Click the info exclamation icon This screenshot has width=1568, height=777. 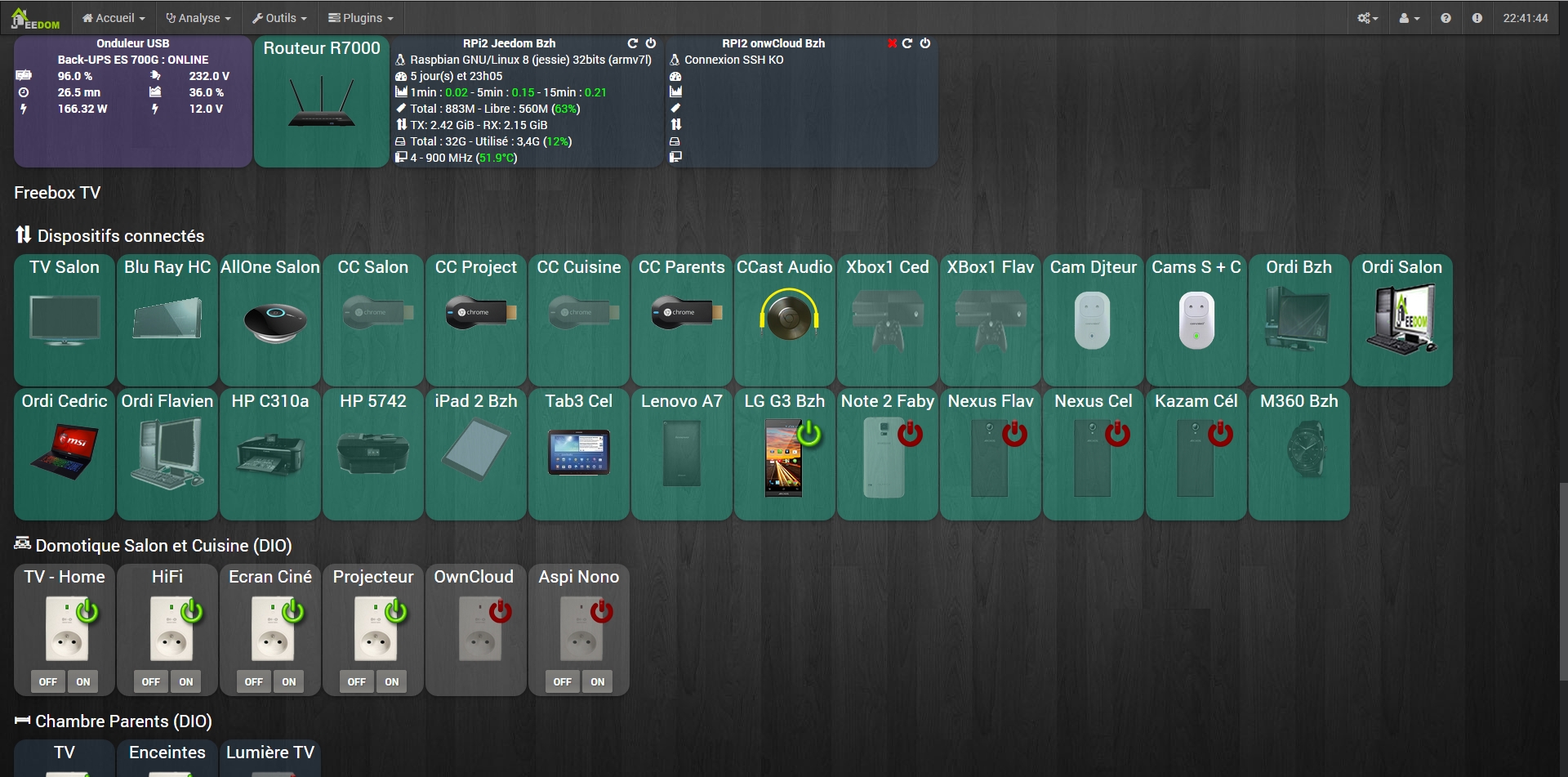tap(1477, 18)
